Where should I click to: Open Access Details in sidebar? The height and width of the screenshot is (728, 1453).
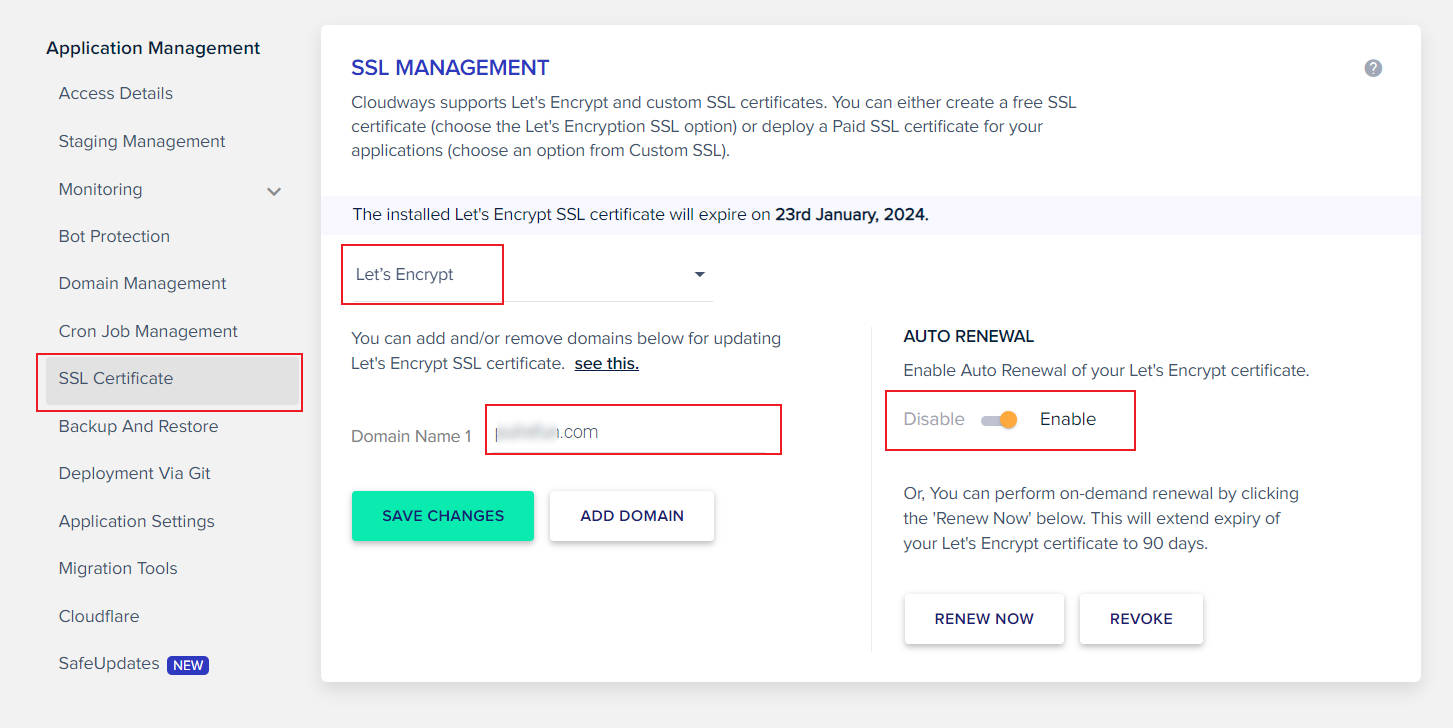pyautogui.click(x=116, y=93)
